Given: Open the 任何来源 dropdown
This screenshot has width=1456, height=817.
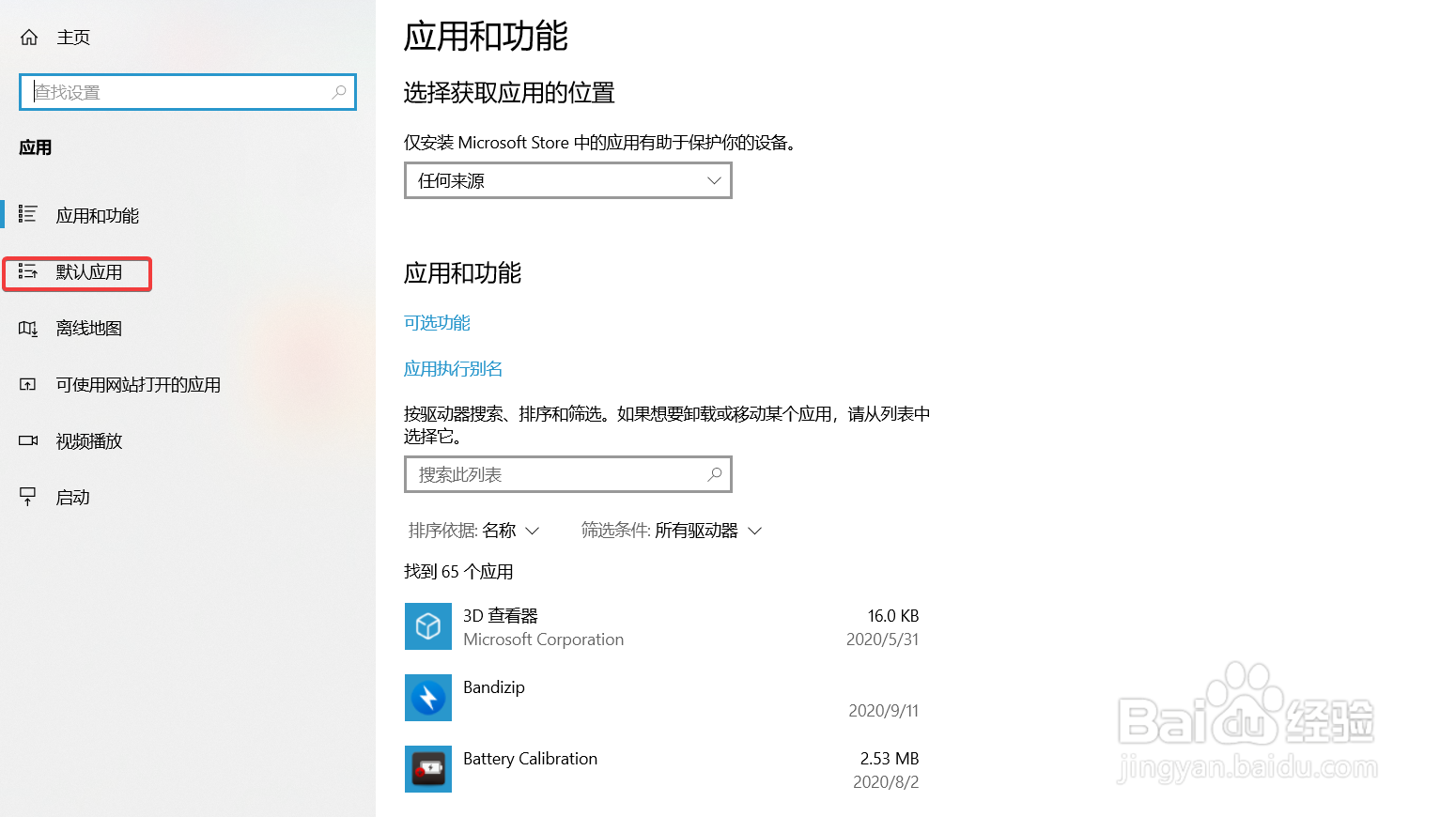Looking at the screenshot, I should pos(567,180).
